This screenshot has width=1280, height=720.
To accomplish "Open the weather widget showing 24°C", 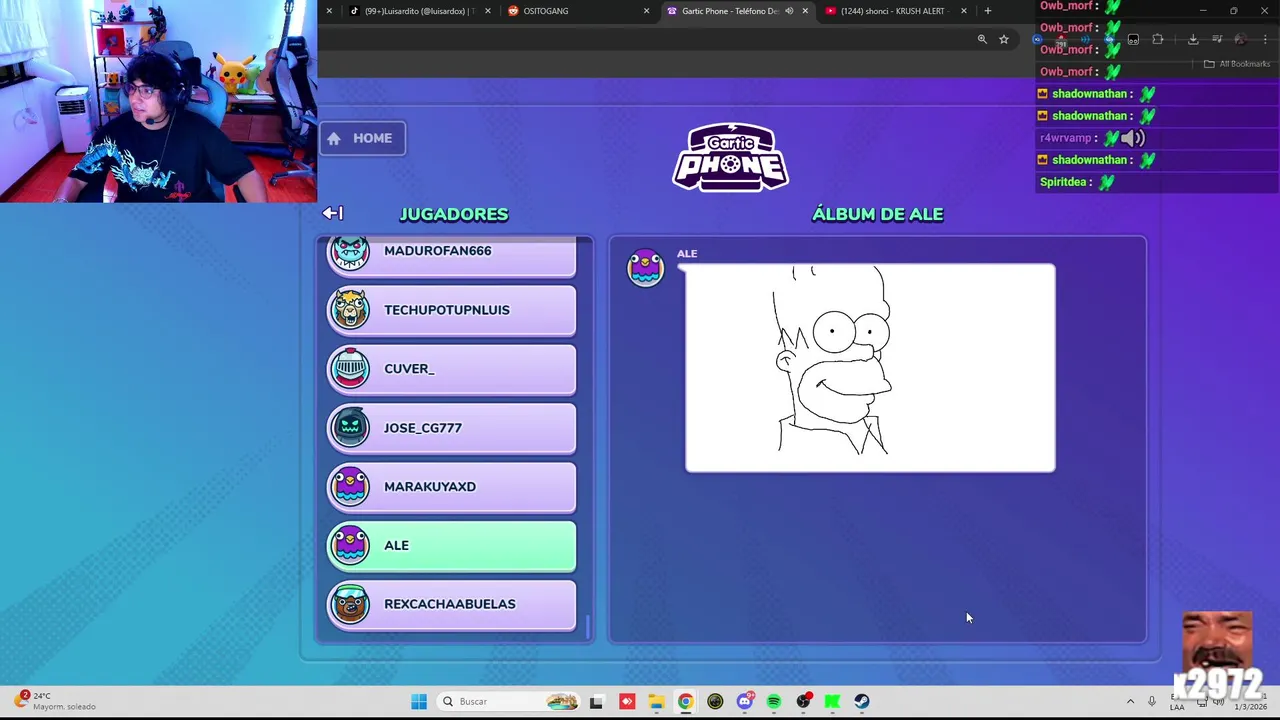I will [55, 701].
